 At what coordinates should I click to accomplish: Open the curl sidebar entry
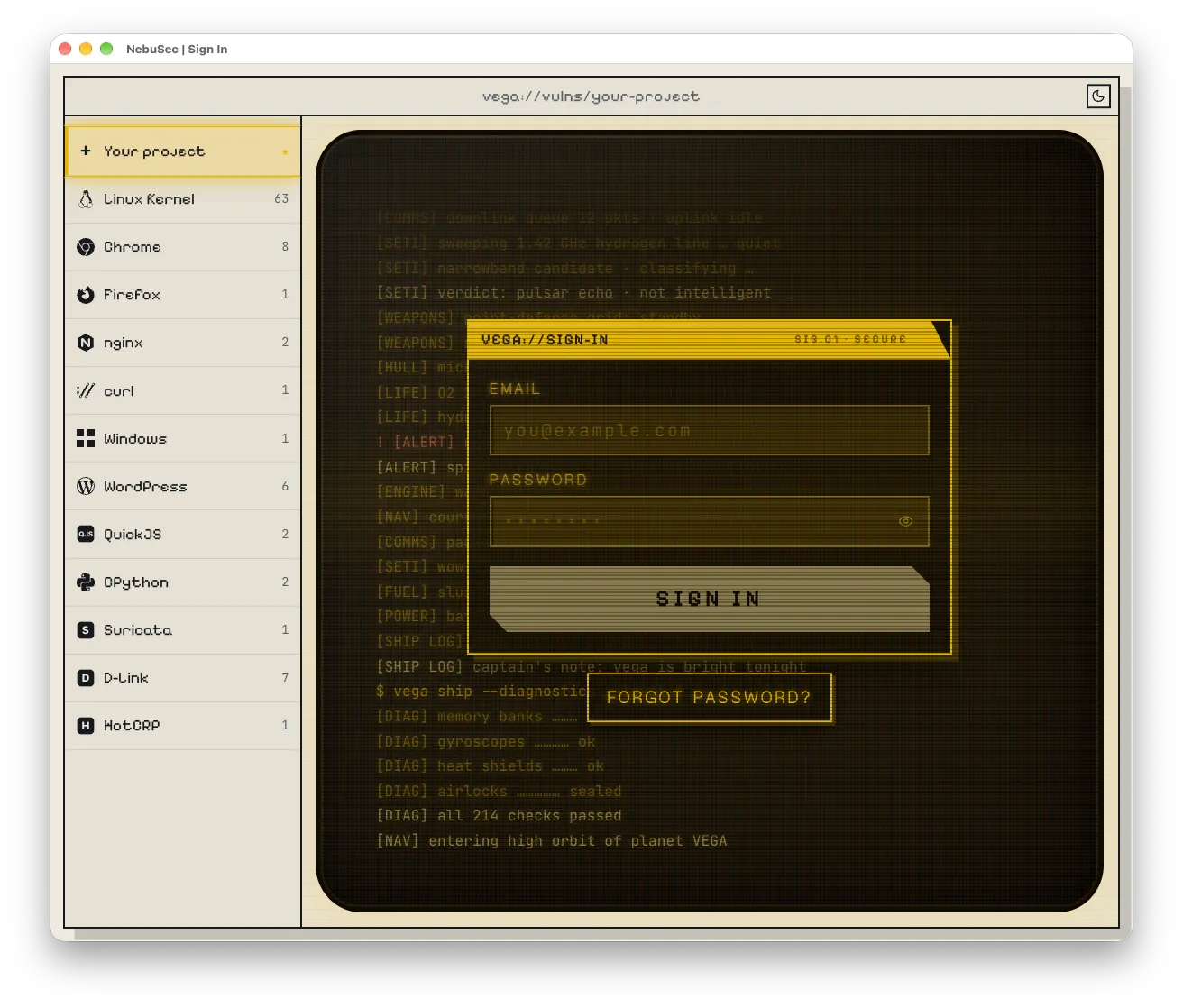(183, 390)
